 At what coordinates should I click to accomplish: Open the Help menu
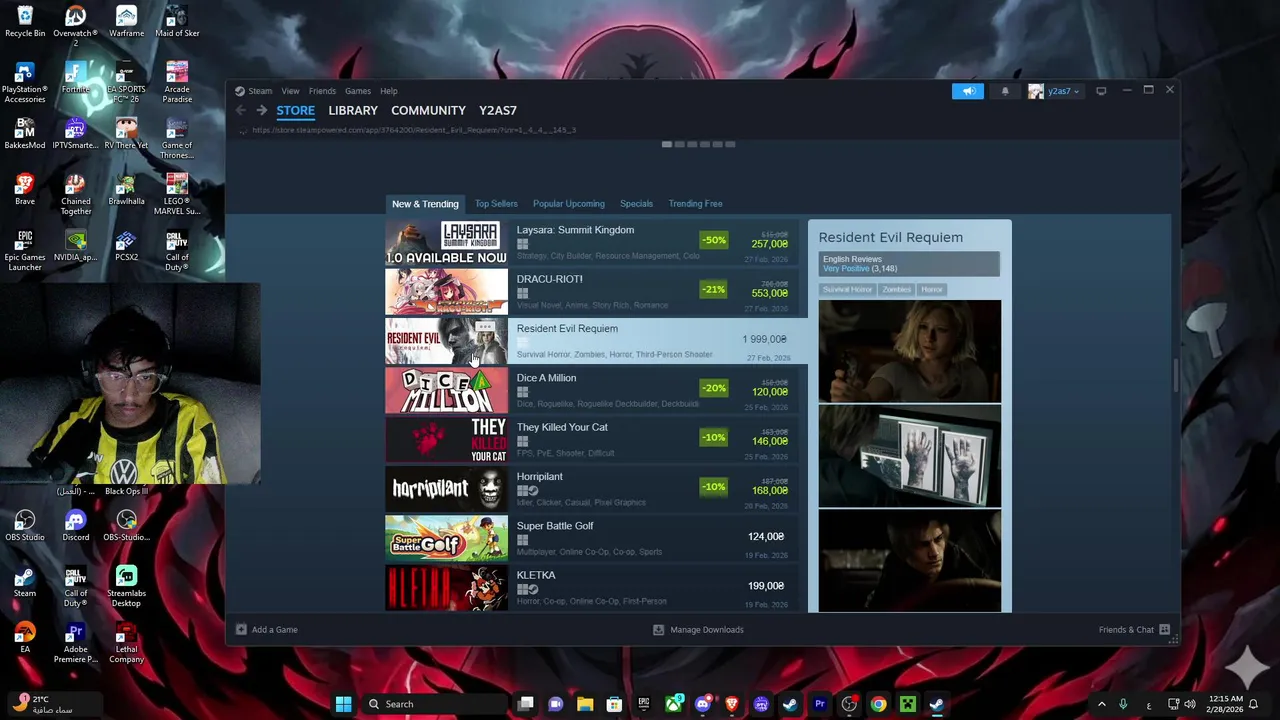[388, 91]
